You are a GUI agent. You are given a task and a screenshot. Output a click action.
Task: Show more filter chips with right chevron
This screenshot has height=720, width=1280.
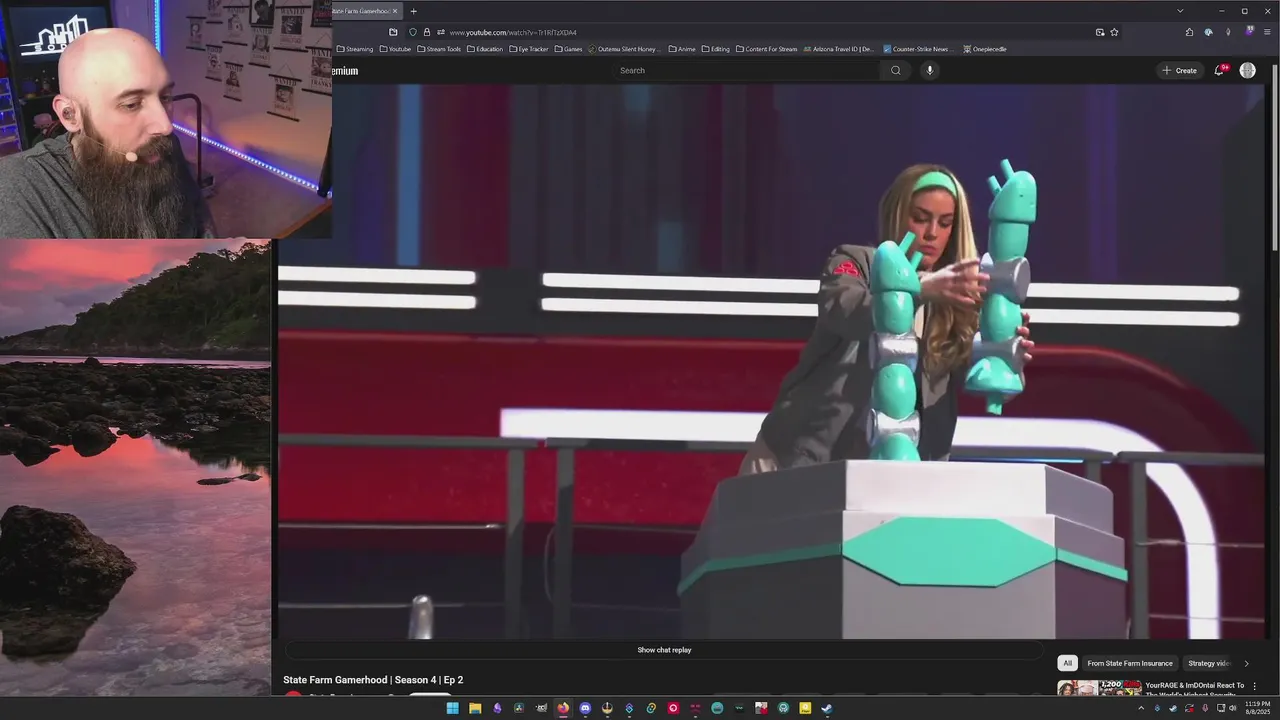coord(1246,663)
